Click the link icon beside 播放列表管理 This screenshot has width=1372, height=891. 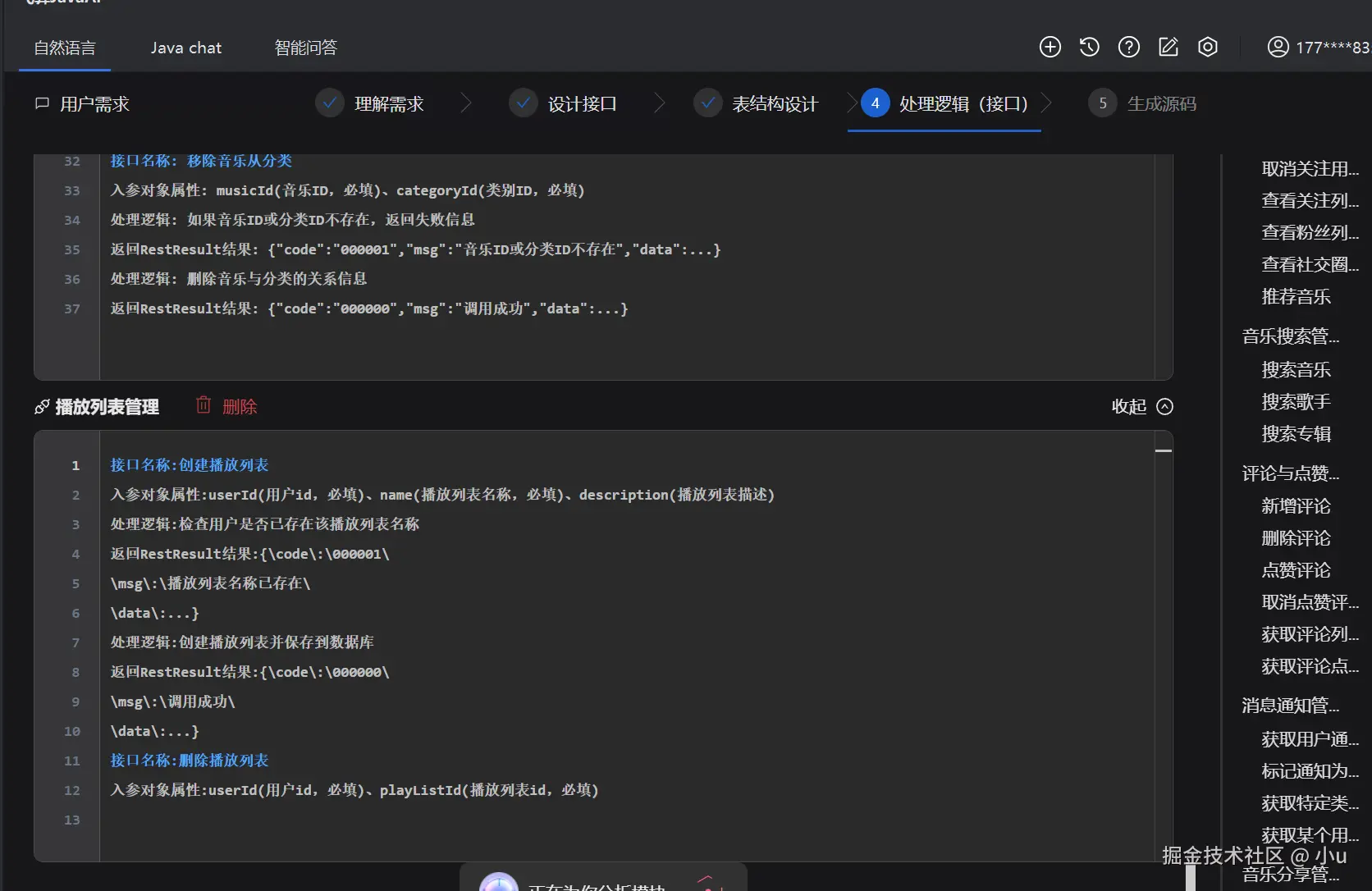(x=42, y=405)
